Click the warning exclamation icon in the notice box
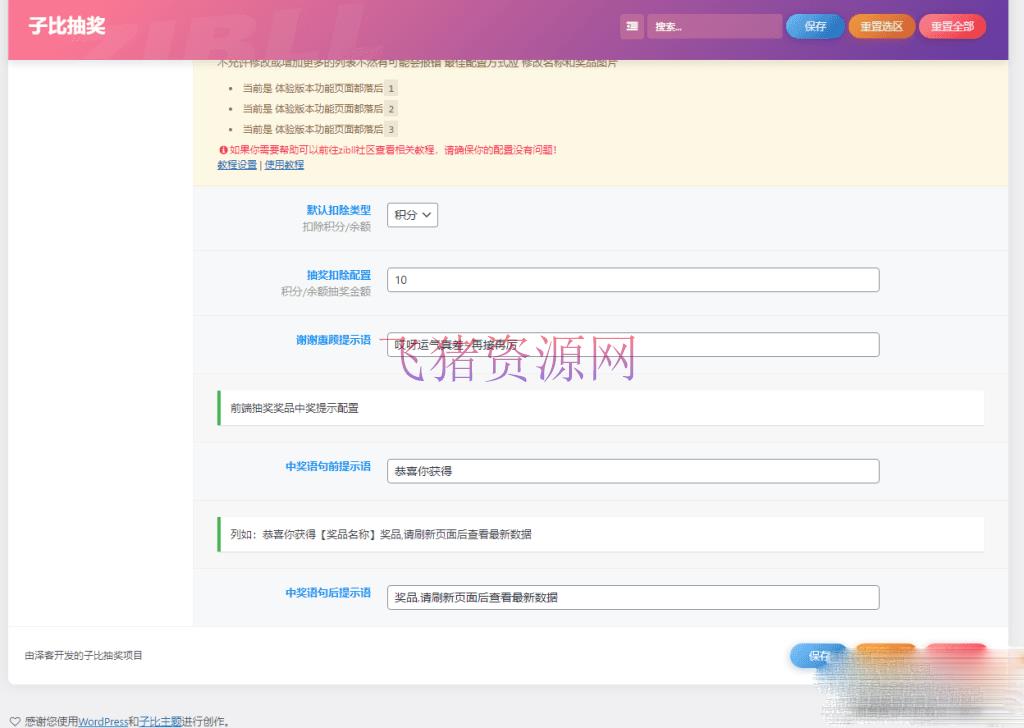1024x728 pixels. [223, 149]
